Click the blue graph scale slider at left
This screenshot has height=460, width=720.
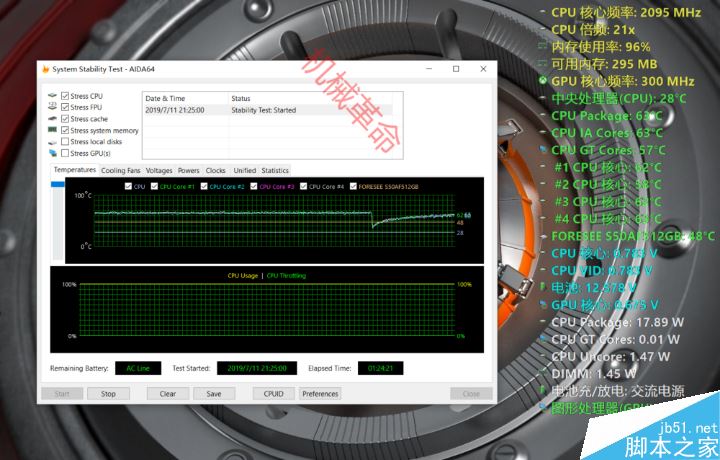coord(58,184)
